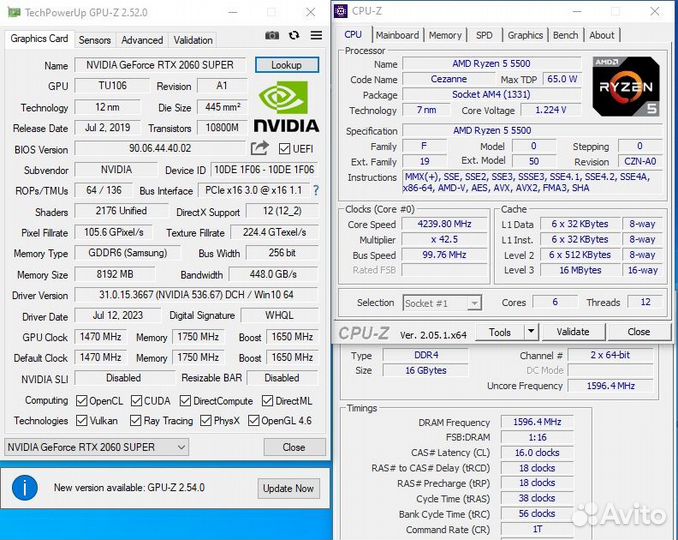Click the BIOS export share icon
678x540 pixels.
259,148
